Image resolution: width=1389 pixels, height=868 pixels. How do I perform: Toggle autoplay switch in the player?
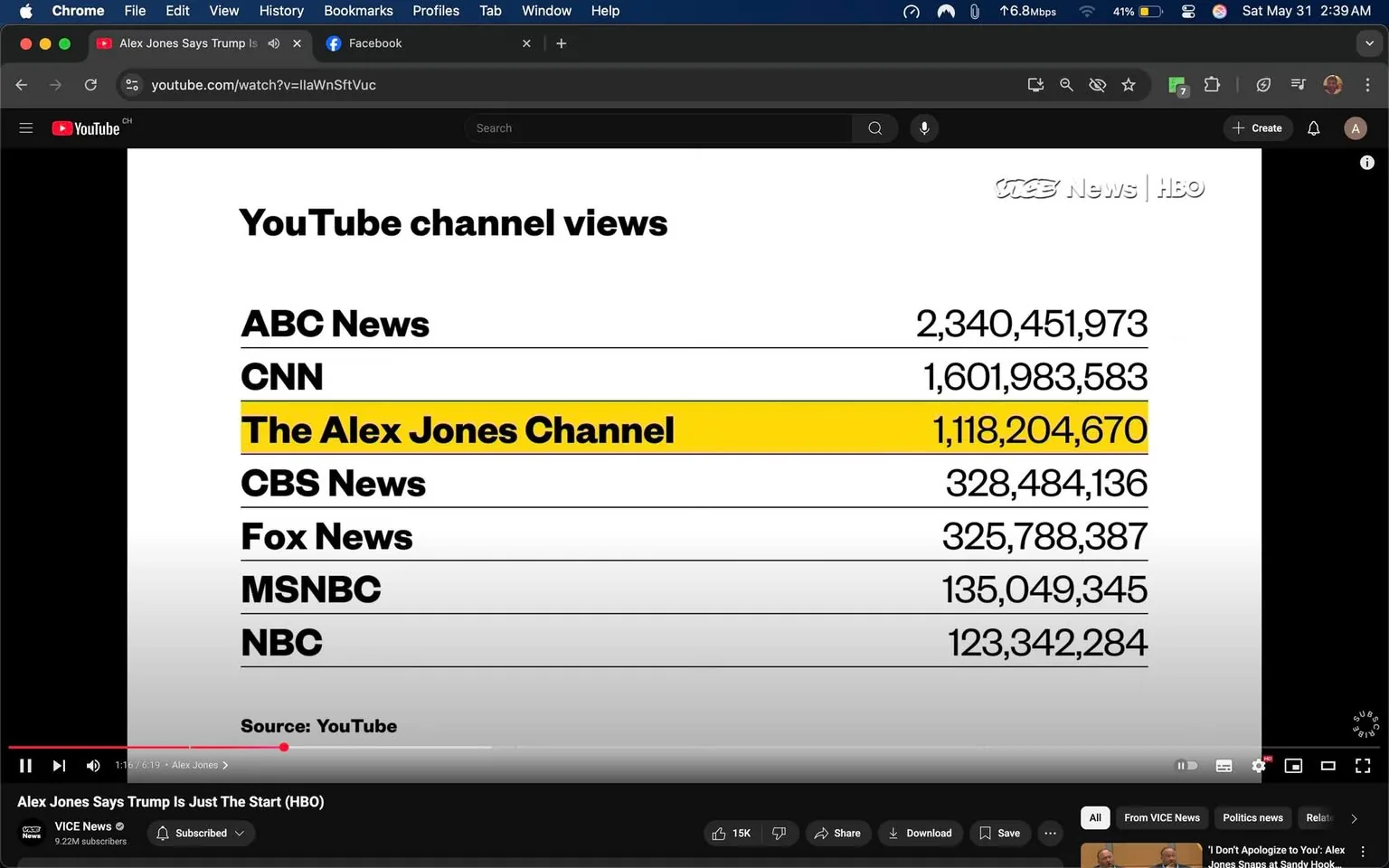1186,765
